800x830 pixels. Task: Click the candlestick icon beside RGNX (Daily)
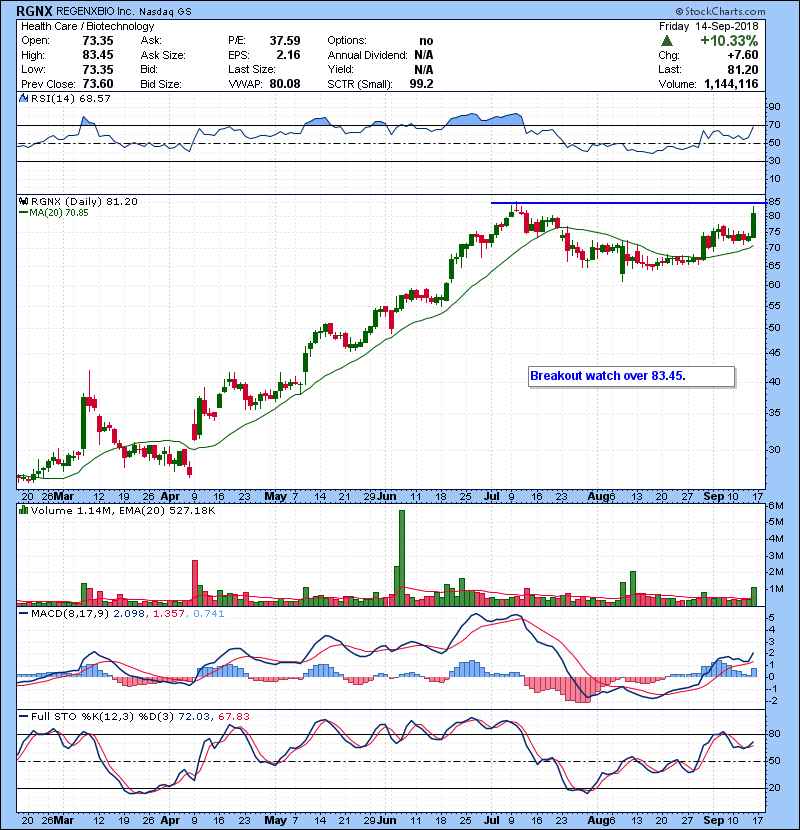[23, 201]
